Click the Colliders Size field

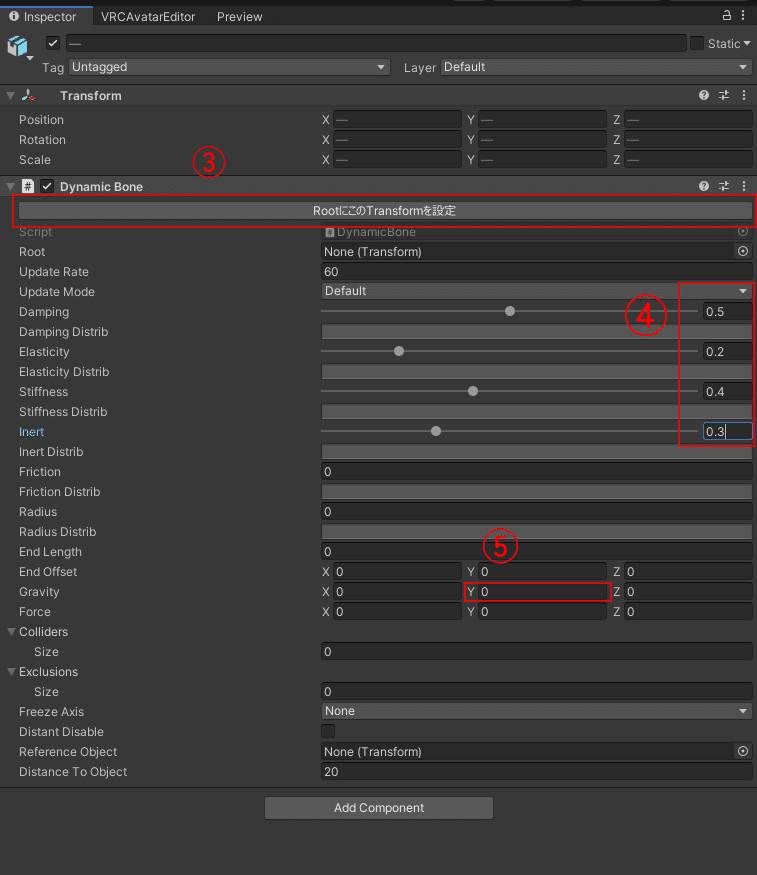(537, 652)
